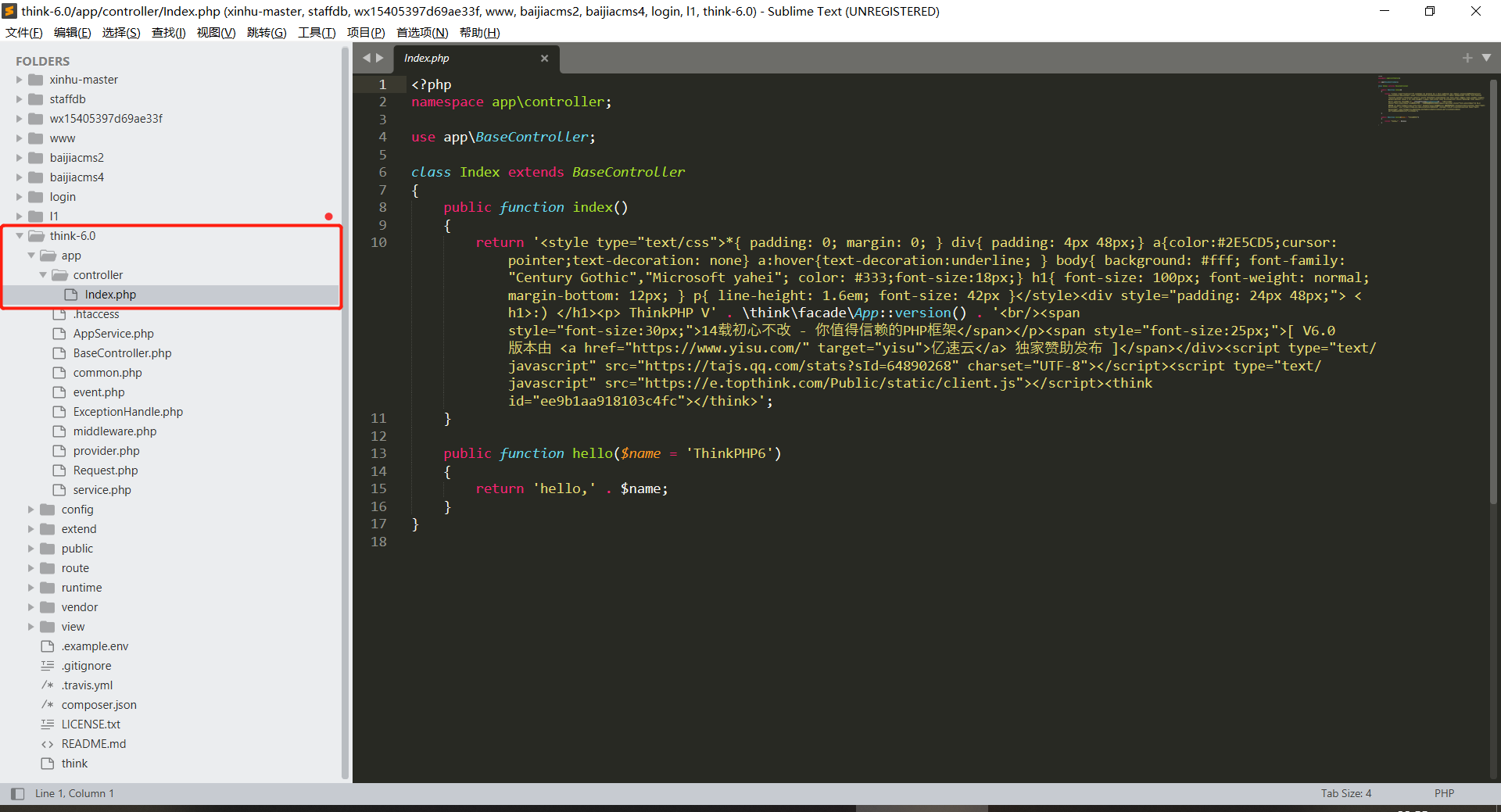Expand the vendor folder arrow
The height and width of the screenshot is (812, 1501).
pos(31,607)
